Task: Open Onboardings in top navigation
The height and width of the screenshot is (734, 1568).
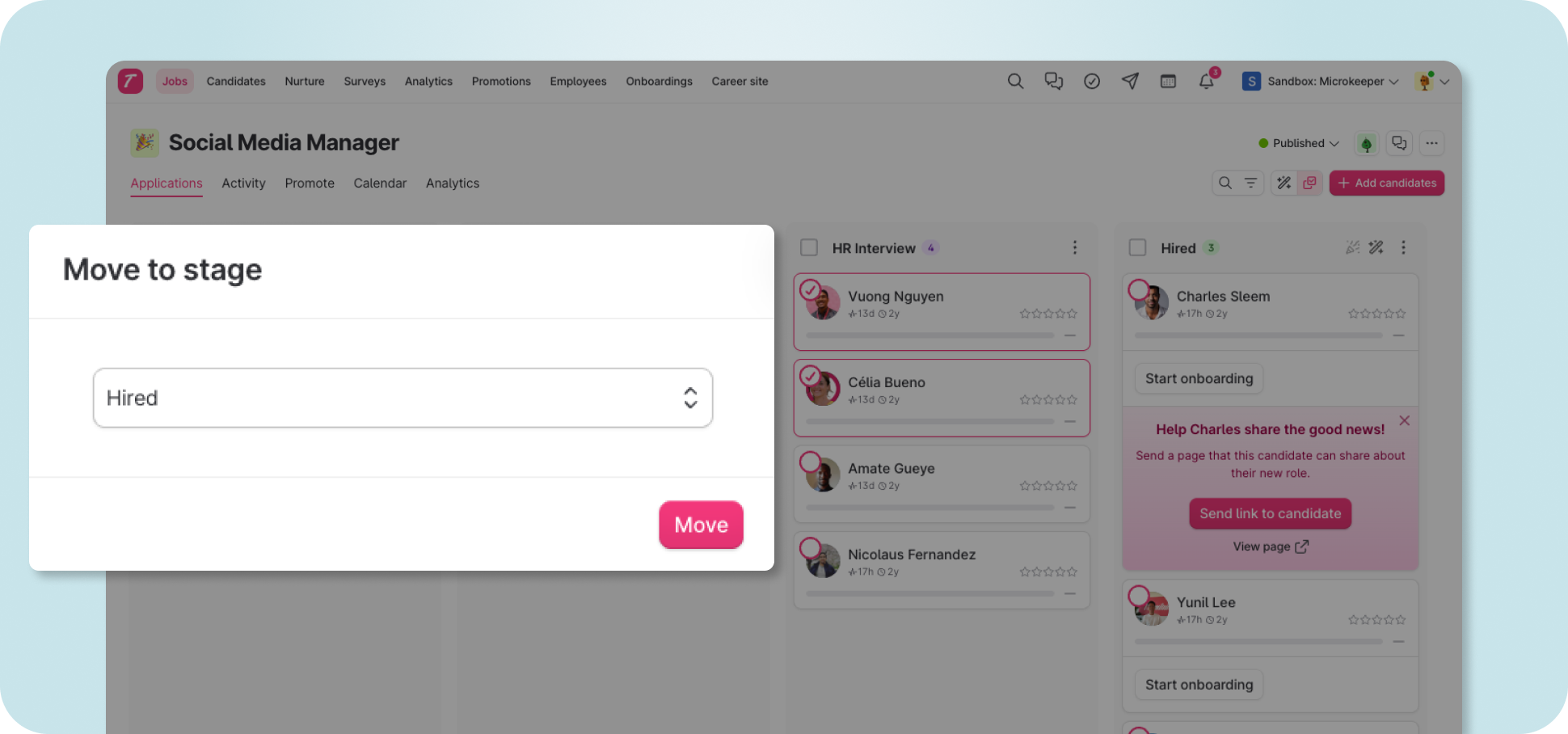Action: [659, 81]
